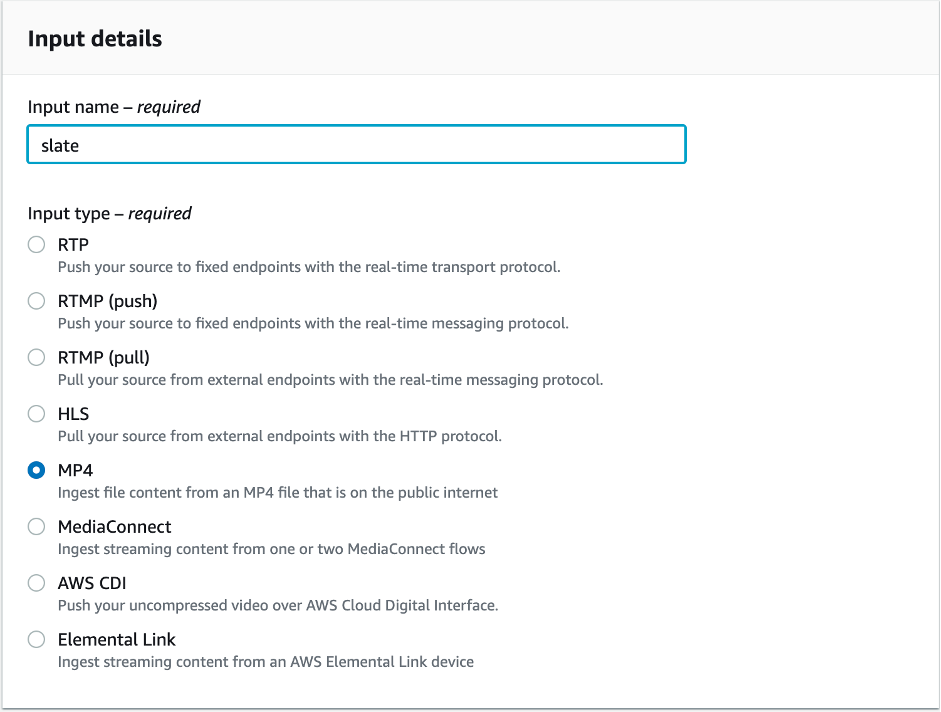Image resolution: width=941 pixels, height=712 pixels.
Task: Click into the Input name text field
Action: click(x=356, y=145)
